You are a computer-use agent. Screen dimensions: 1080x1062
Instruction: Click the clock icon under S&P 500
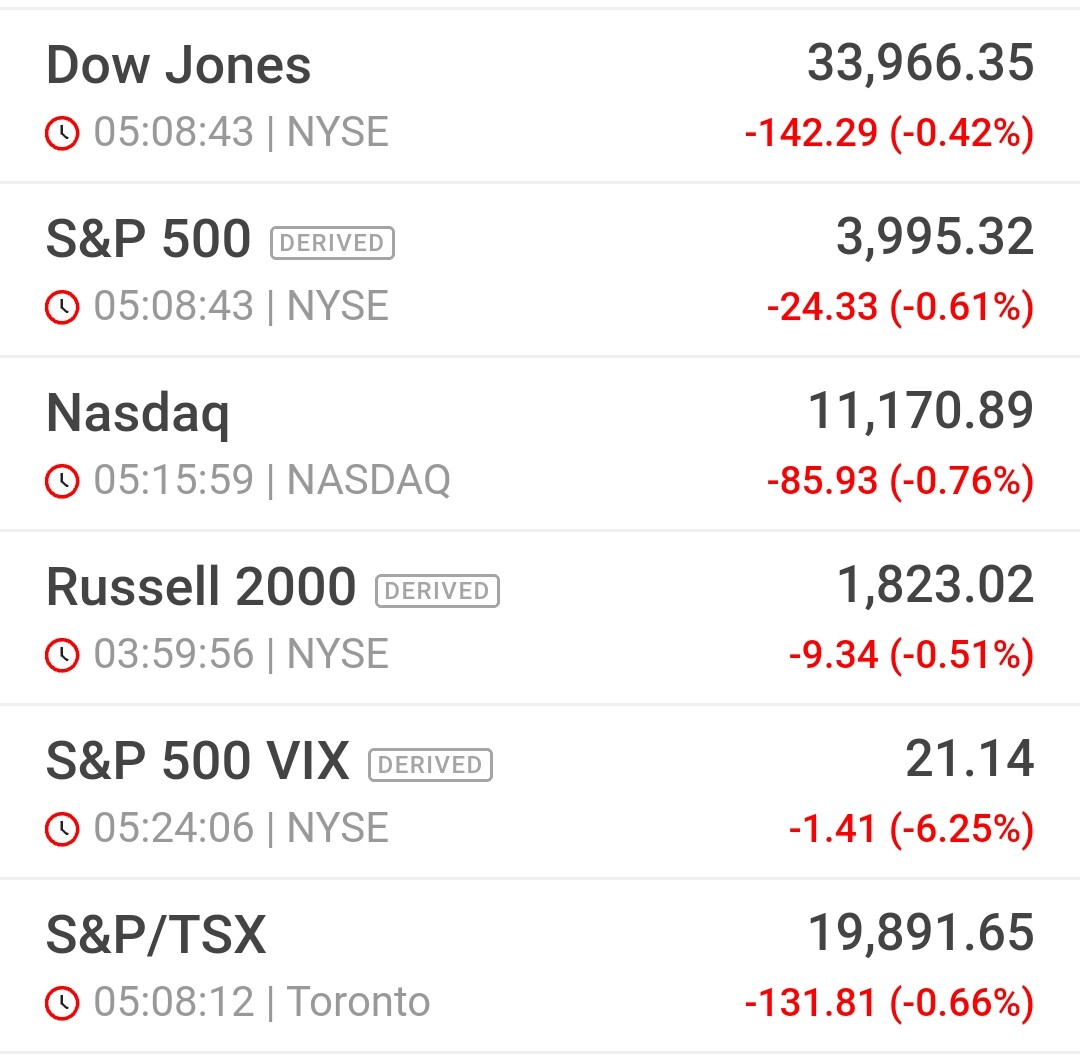point(62,308)
